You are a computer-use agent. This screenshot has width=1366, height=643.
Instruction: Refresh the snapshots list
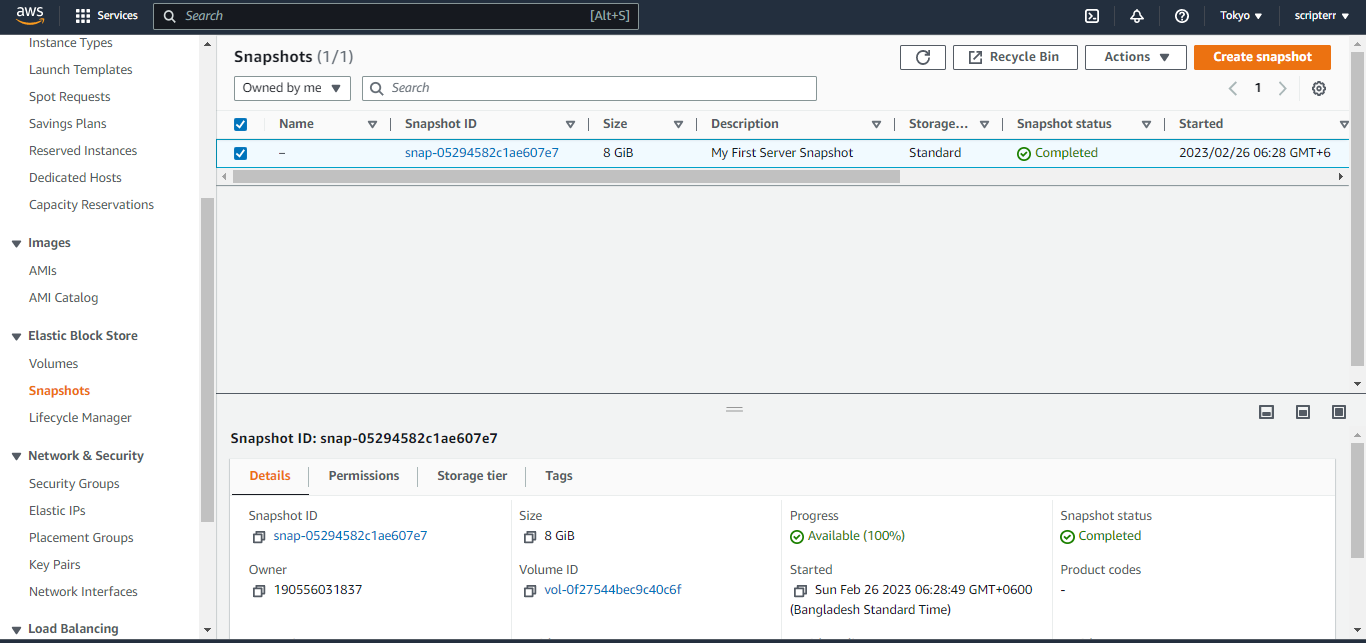[923, 57]
